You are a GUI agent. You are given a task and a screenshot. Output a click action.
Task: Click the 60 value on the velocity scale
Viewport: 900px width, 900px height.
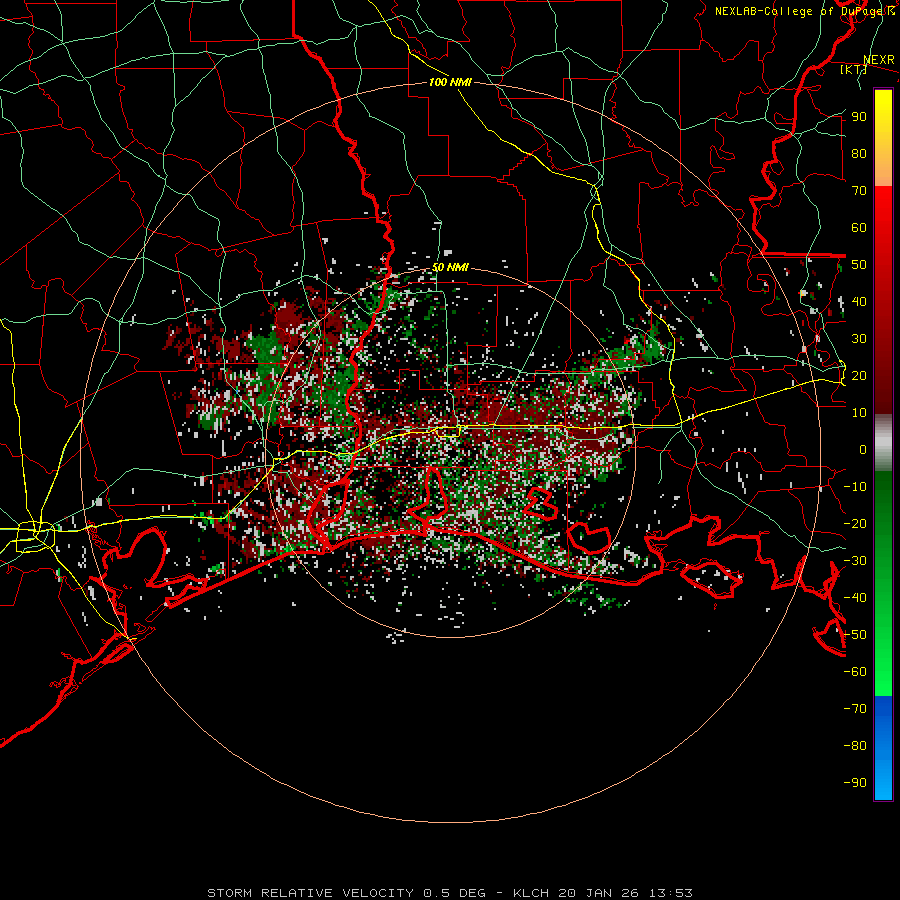[x=859, y=228]
